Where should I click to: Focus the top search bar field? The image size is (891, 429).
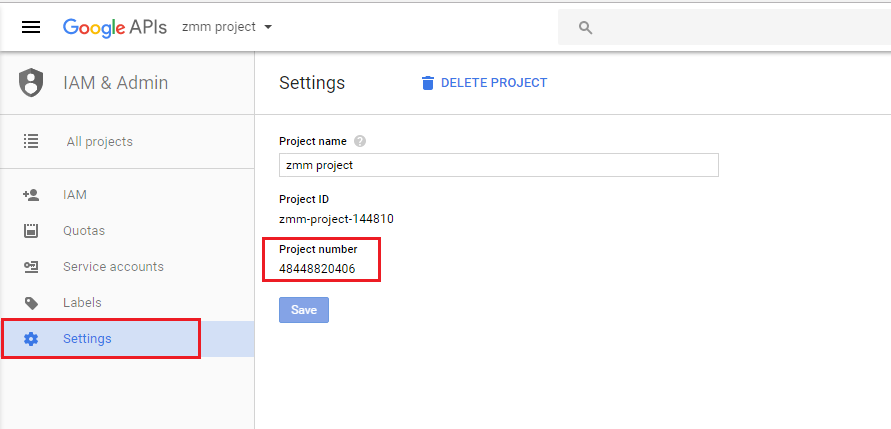(725, 27)
